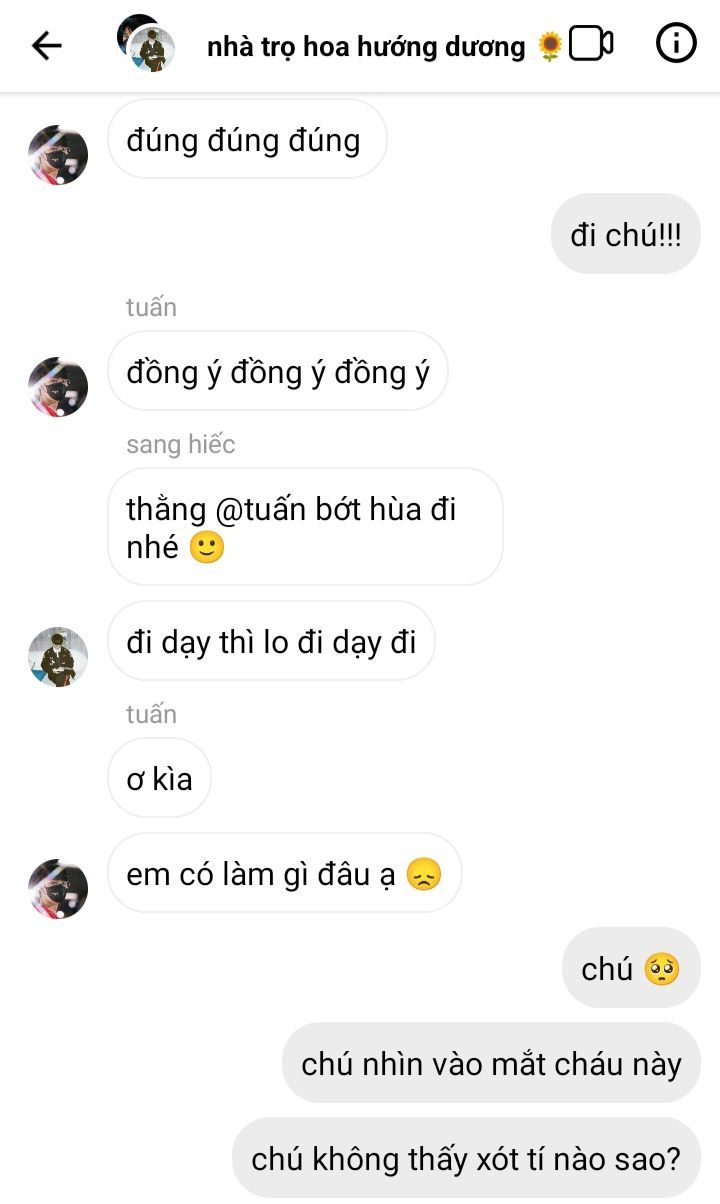The width and height of the screenshot is (720, 1204).
Task: Select 'đồng ý đồng ý đồng ý' message bubble
Action: click(x=278, y=371)
